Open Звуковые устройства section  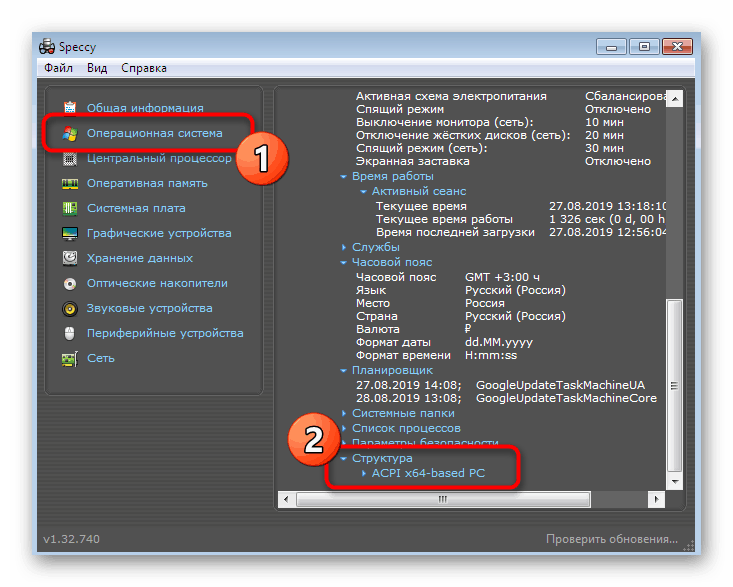coord(150,308)
